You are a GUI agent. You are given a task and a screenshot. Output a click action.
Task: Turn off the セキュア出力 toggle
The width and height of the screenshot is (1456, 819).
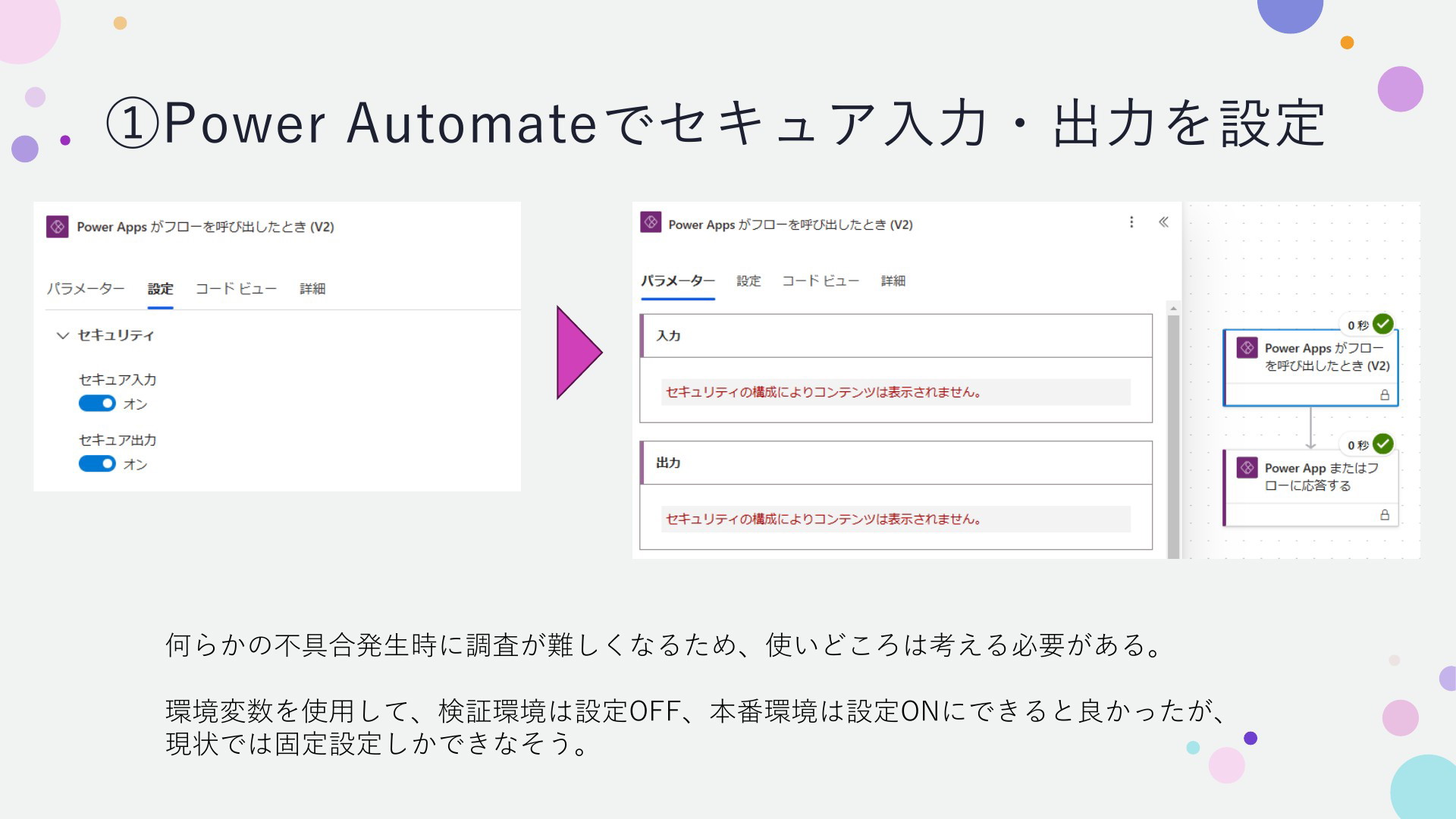[97, 463]
